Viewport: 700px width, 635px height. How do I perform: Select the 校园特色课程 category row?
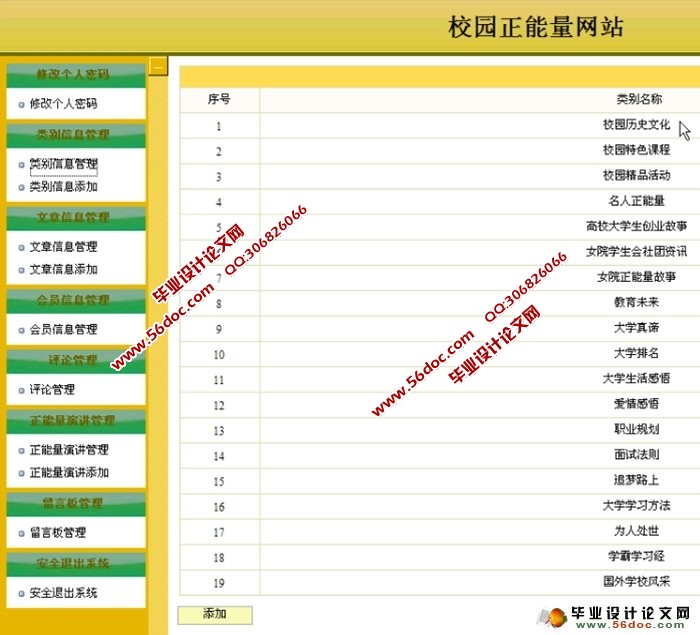click(x=440, y=151)
